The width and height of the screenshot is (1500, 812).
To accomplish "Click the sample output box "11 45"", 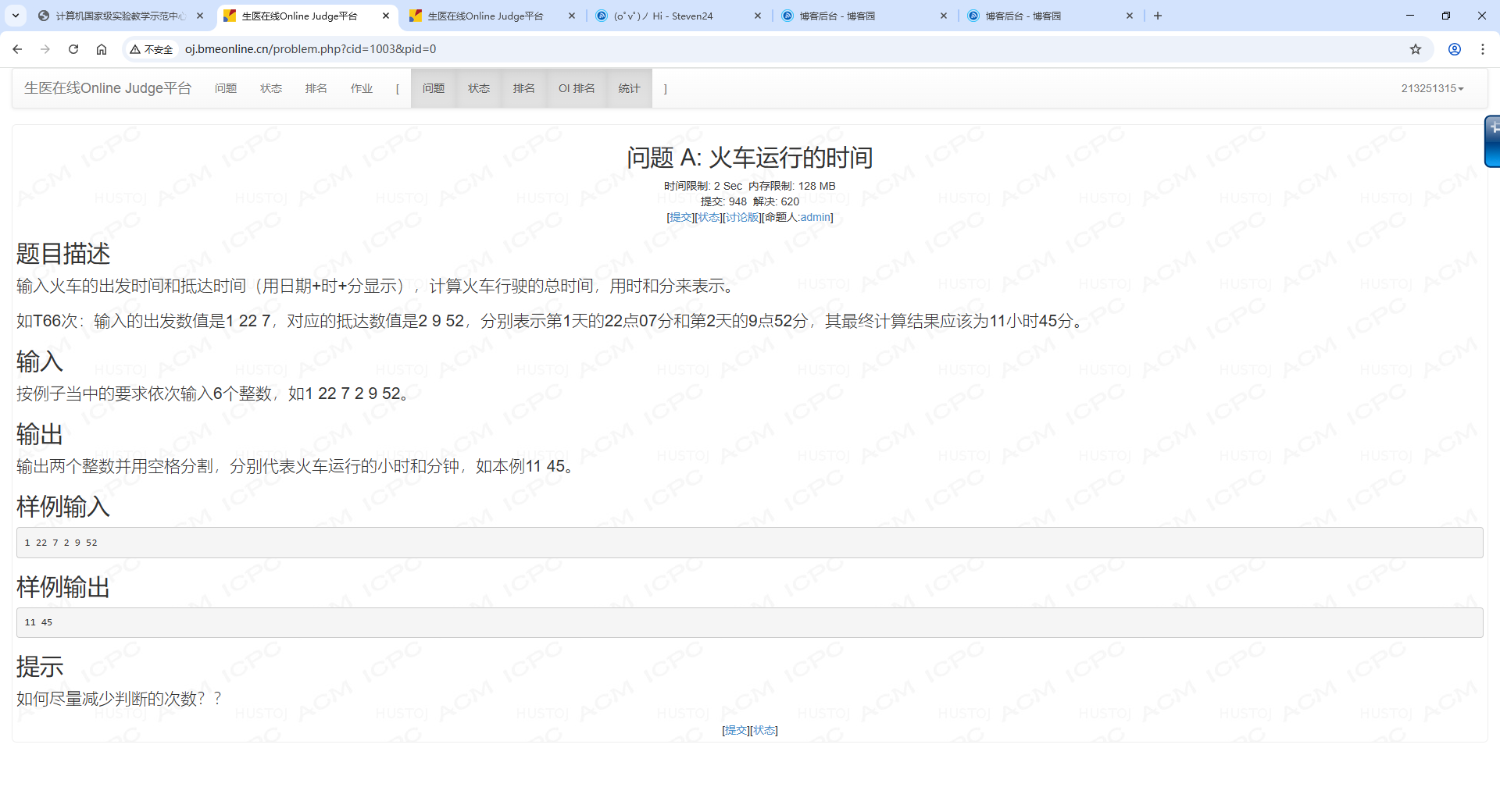I will click(750, 622).
